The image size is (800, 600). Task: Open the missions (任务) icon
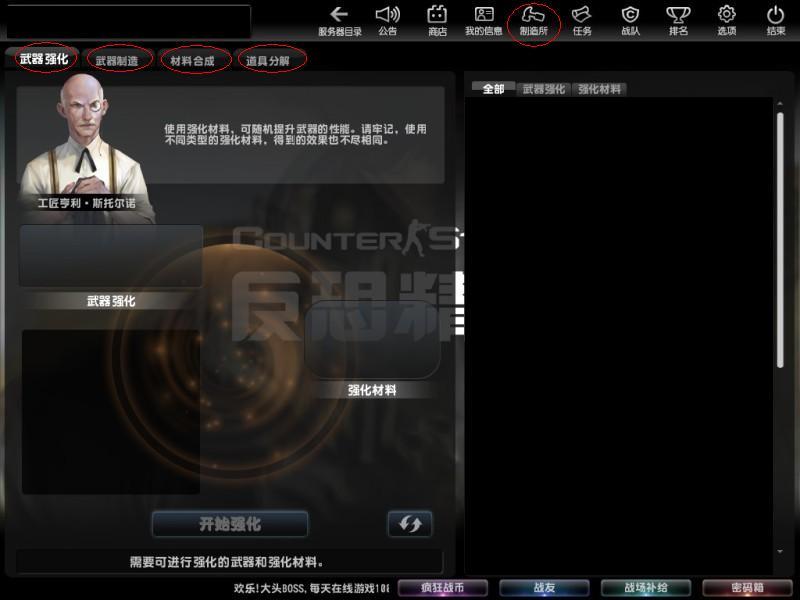[582, 21]
